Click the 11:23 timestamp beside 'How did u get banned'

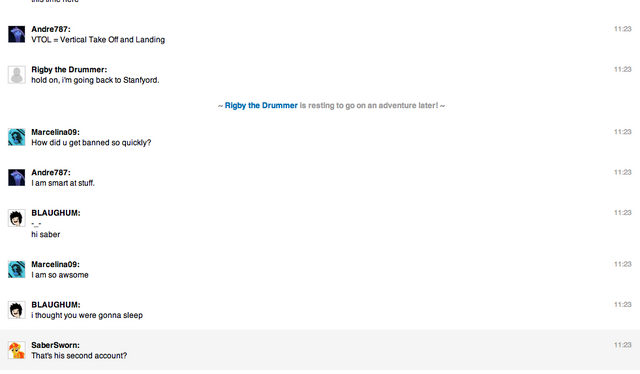tap(623, 132)
